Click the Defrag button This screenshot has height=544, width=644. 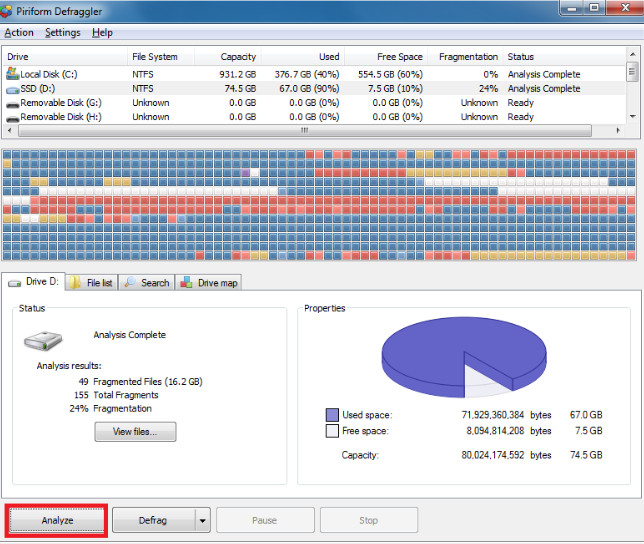tap(153, 520)
